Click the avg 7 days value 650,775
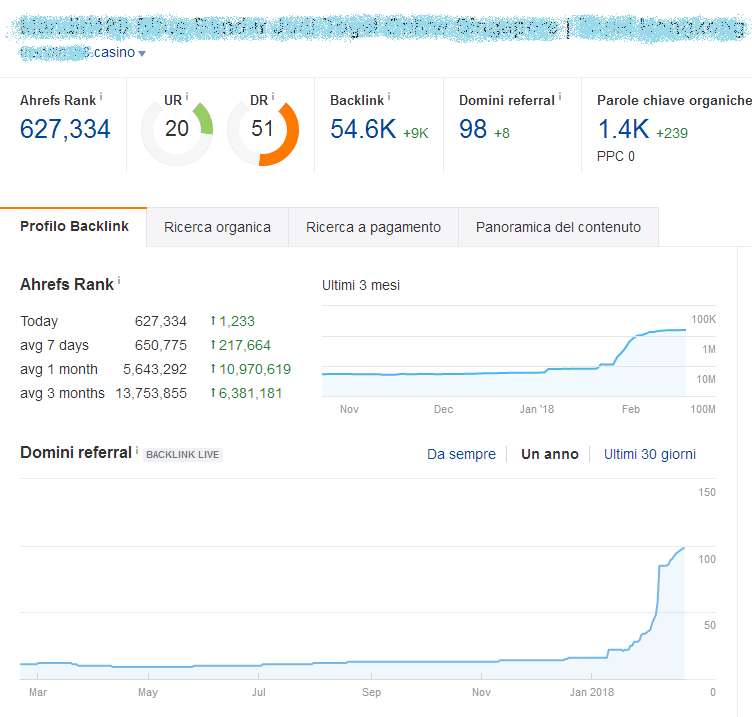Image resolution: width=752 pixels, height=717 pixels. 161,345
